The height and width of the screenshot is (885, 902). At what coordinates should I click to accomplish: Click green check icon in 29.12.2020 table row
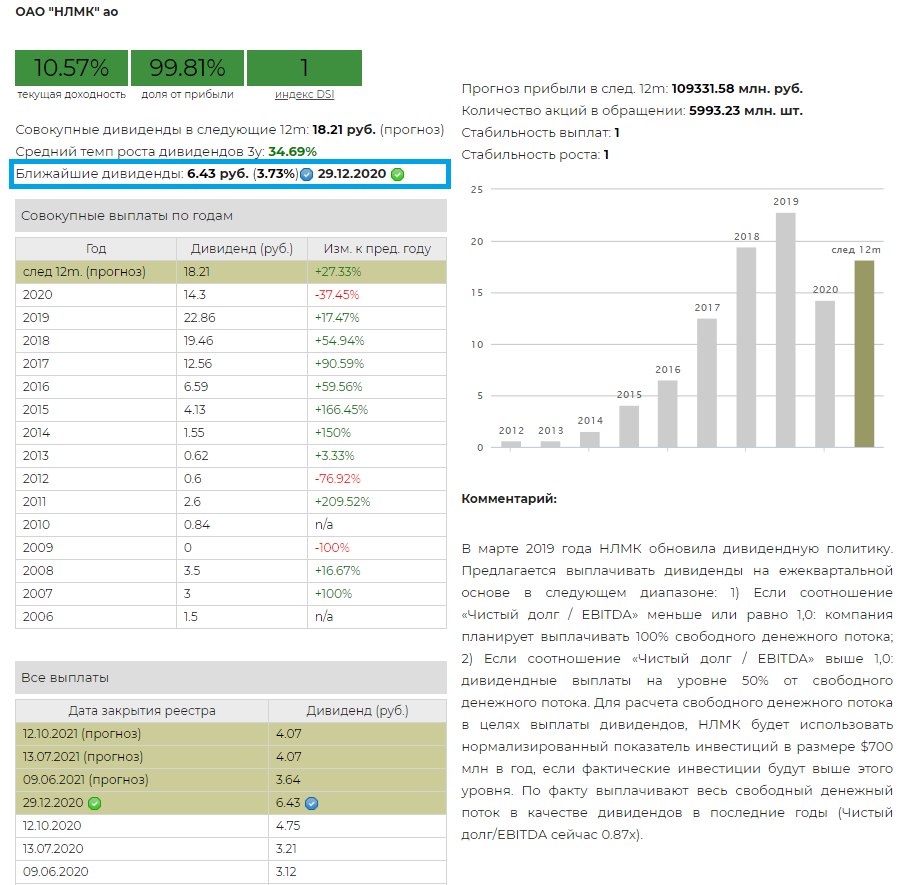click(95, 803)
